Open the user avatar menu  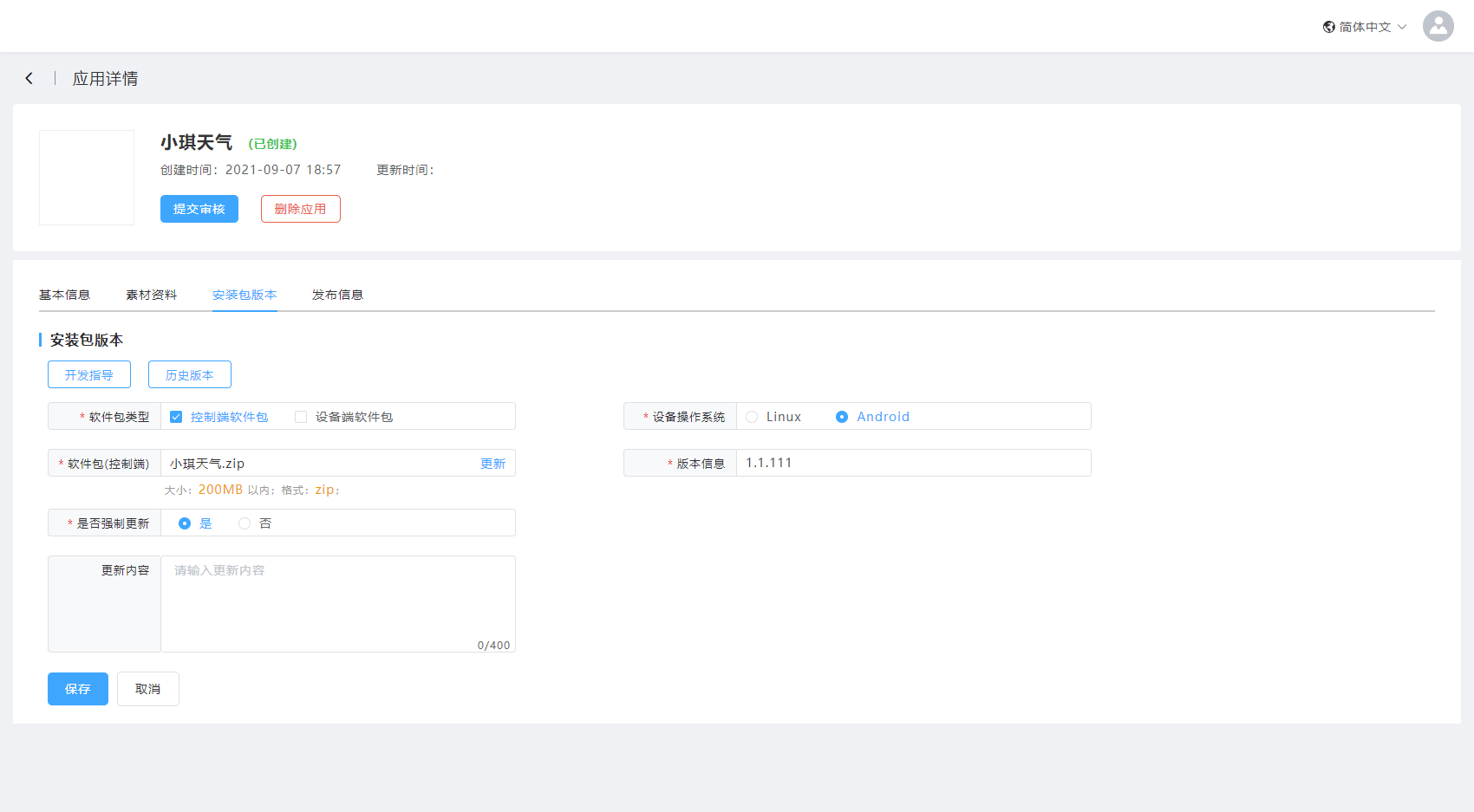(1438, 26)
